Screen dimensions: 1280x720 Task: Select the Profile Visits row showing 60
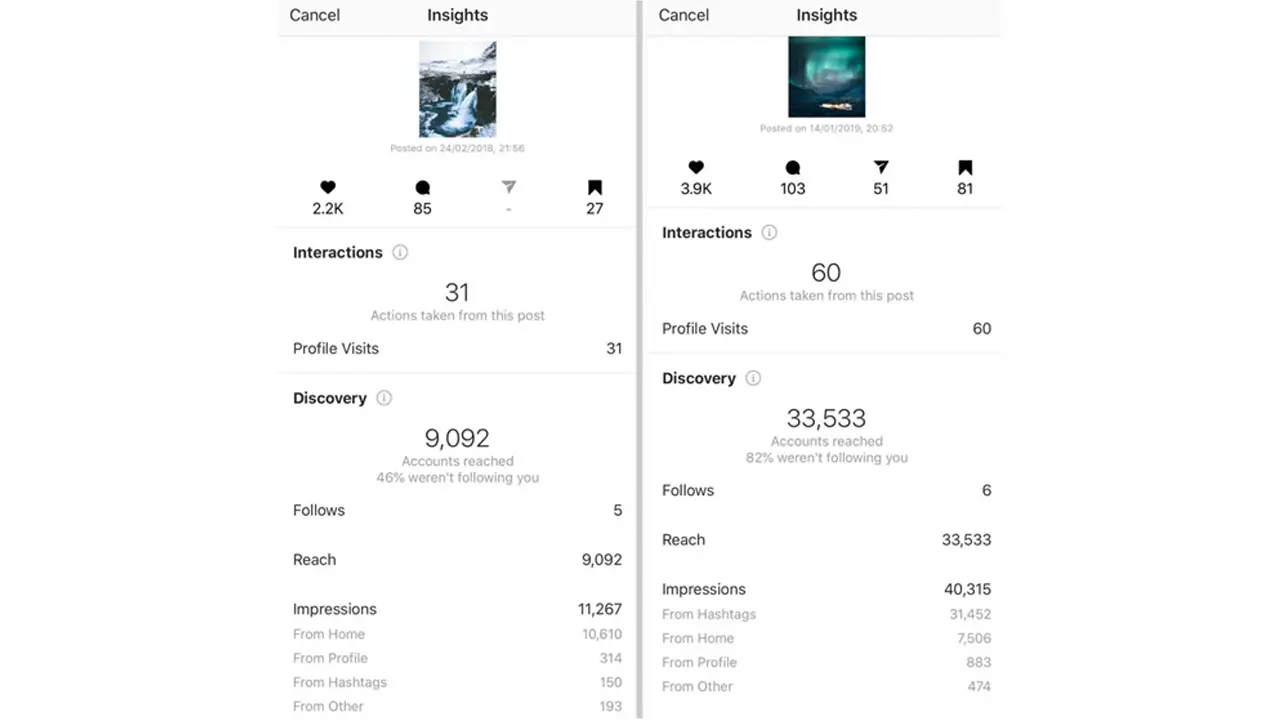click(x=826, y=328)
